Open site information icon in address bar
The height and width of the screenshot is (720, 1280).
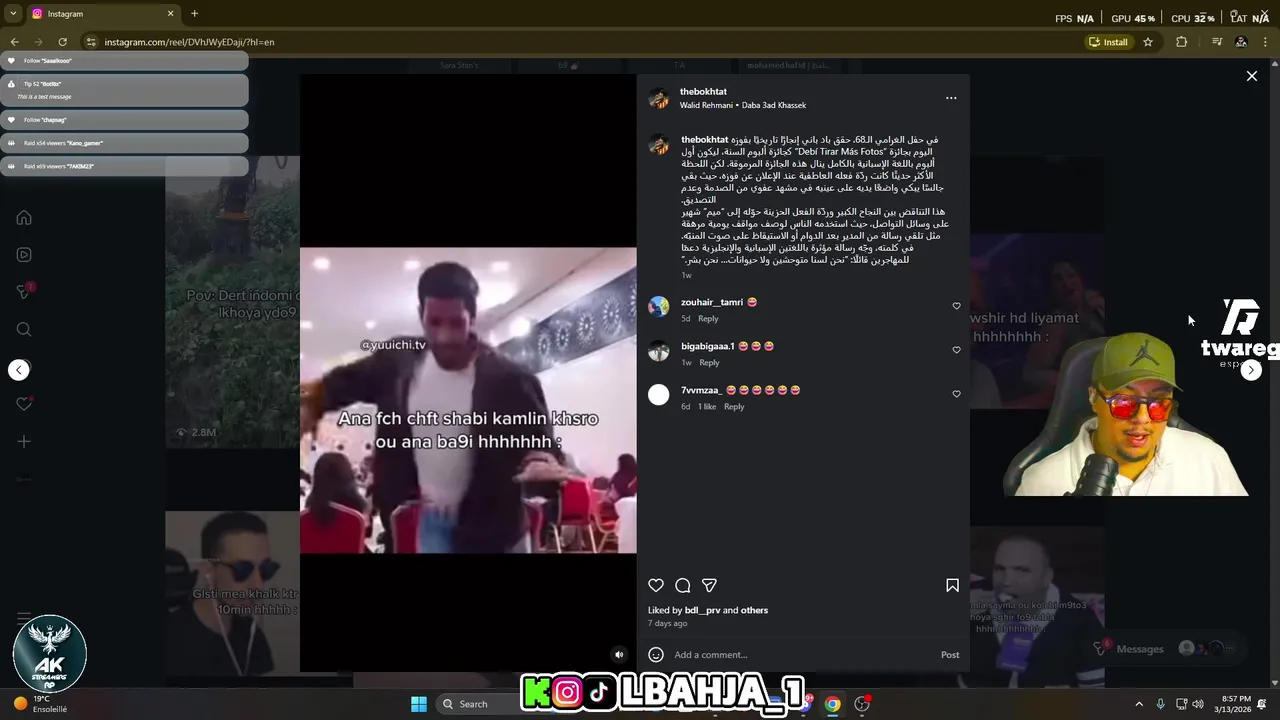pyautogui.click(x=91, y=42)
